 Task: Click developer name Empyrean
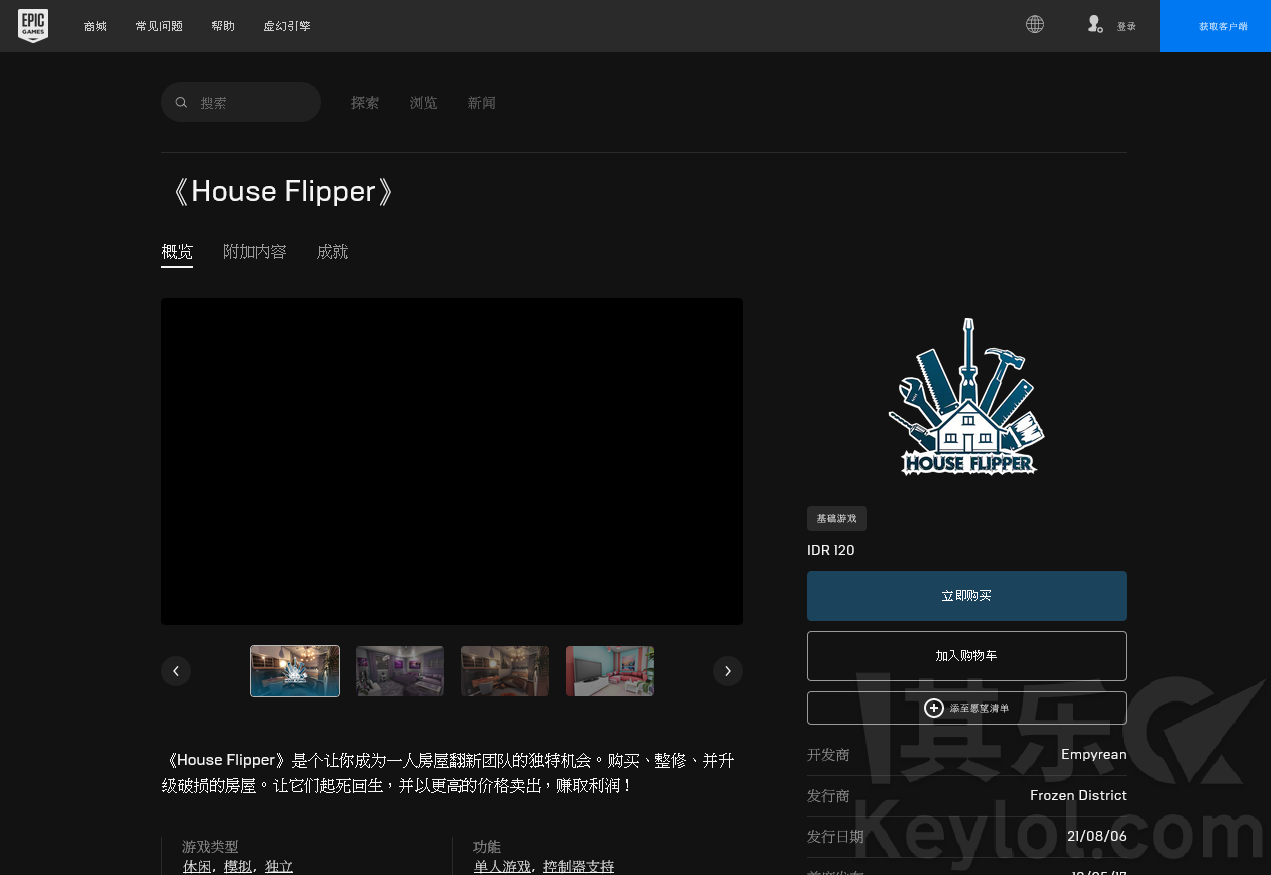[1094, 755]
